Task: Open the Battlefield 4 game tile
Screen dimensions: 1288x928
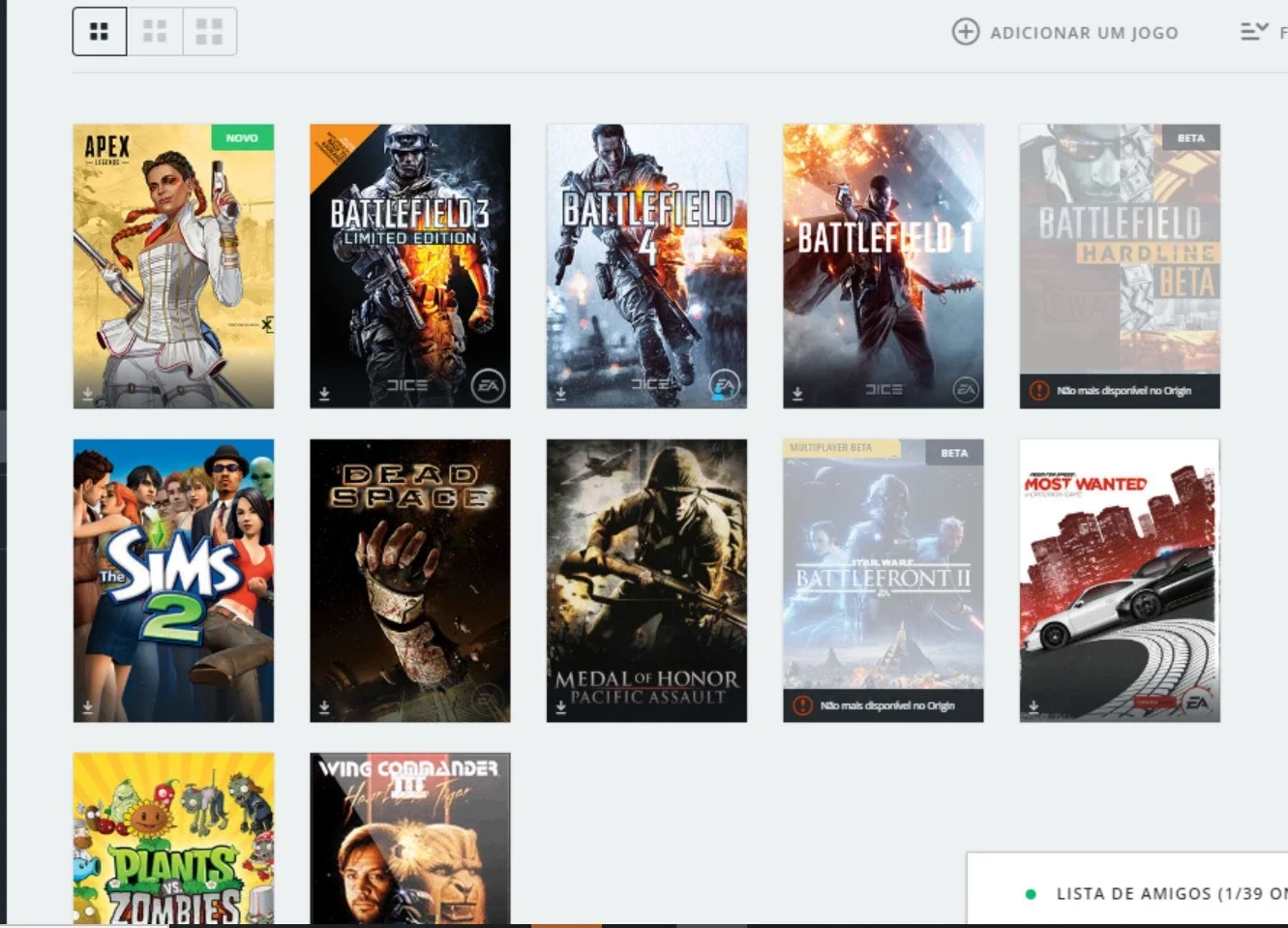Action: [646, 266]
